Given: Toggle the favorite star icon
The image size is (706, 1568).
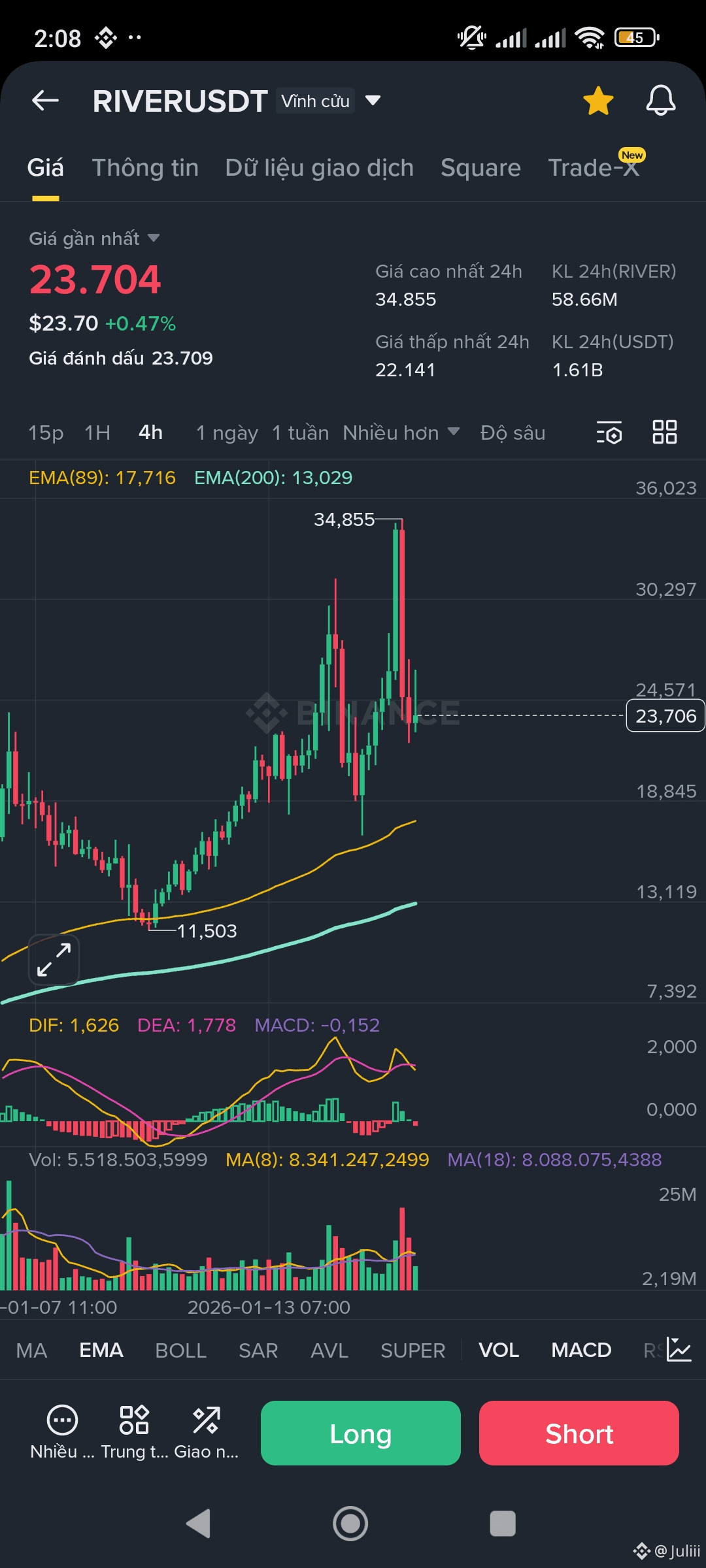Looking at the screenshot, I should tap(598, 101).
